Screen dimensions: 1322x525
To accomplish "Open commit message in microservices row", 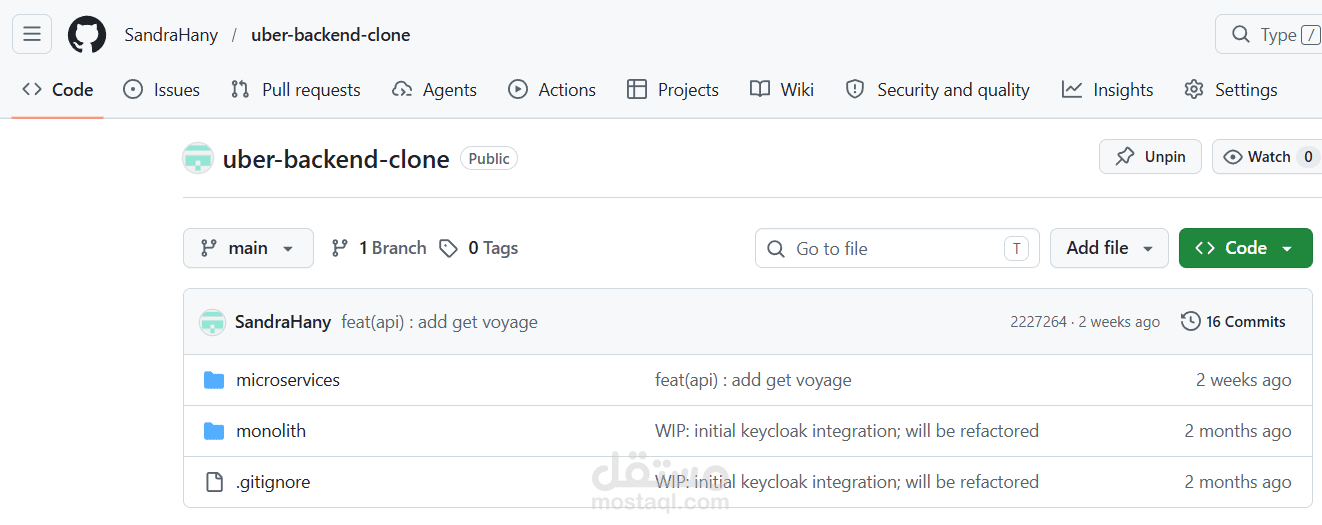I will [753, 380].
